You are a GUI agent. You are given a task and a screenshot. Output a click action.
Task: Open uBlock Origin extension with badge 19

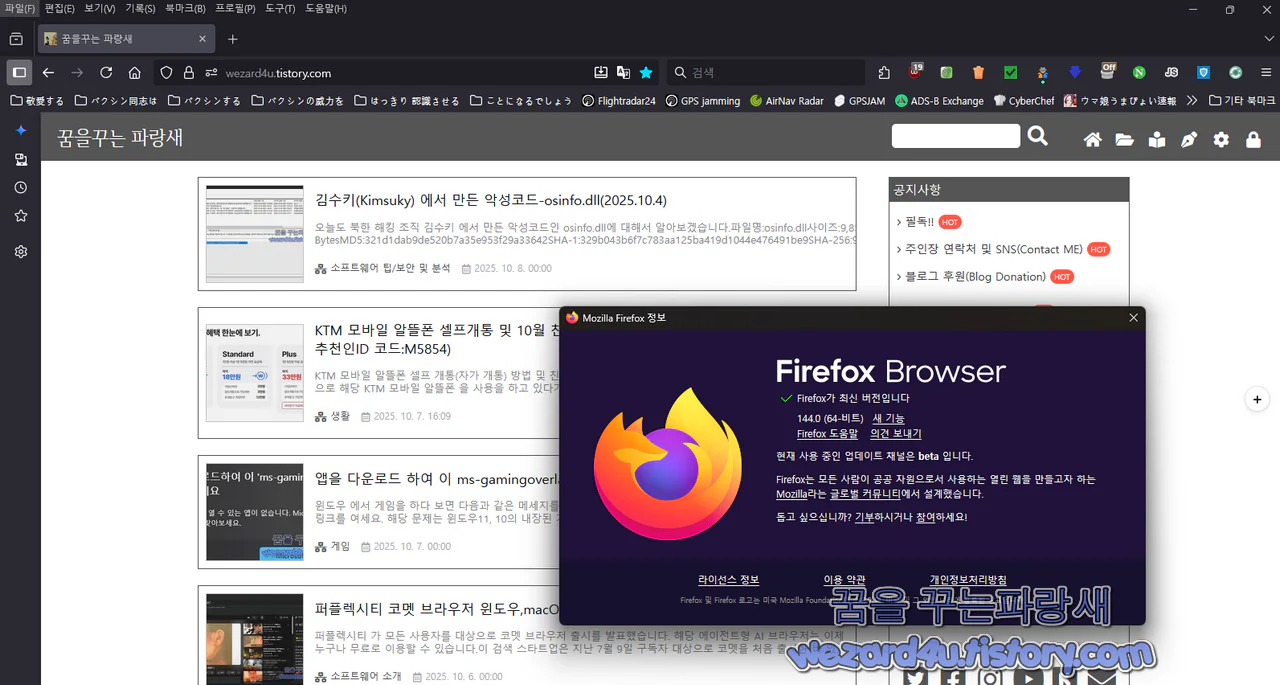915,72
